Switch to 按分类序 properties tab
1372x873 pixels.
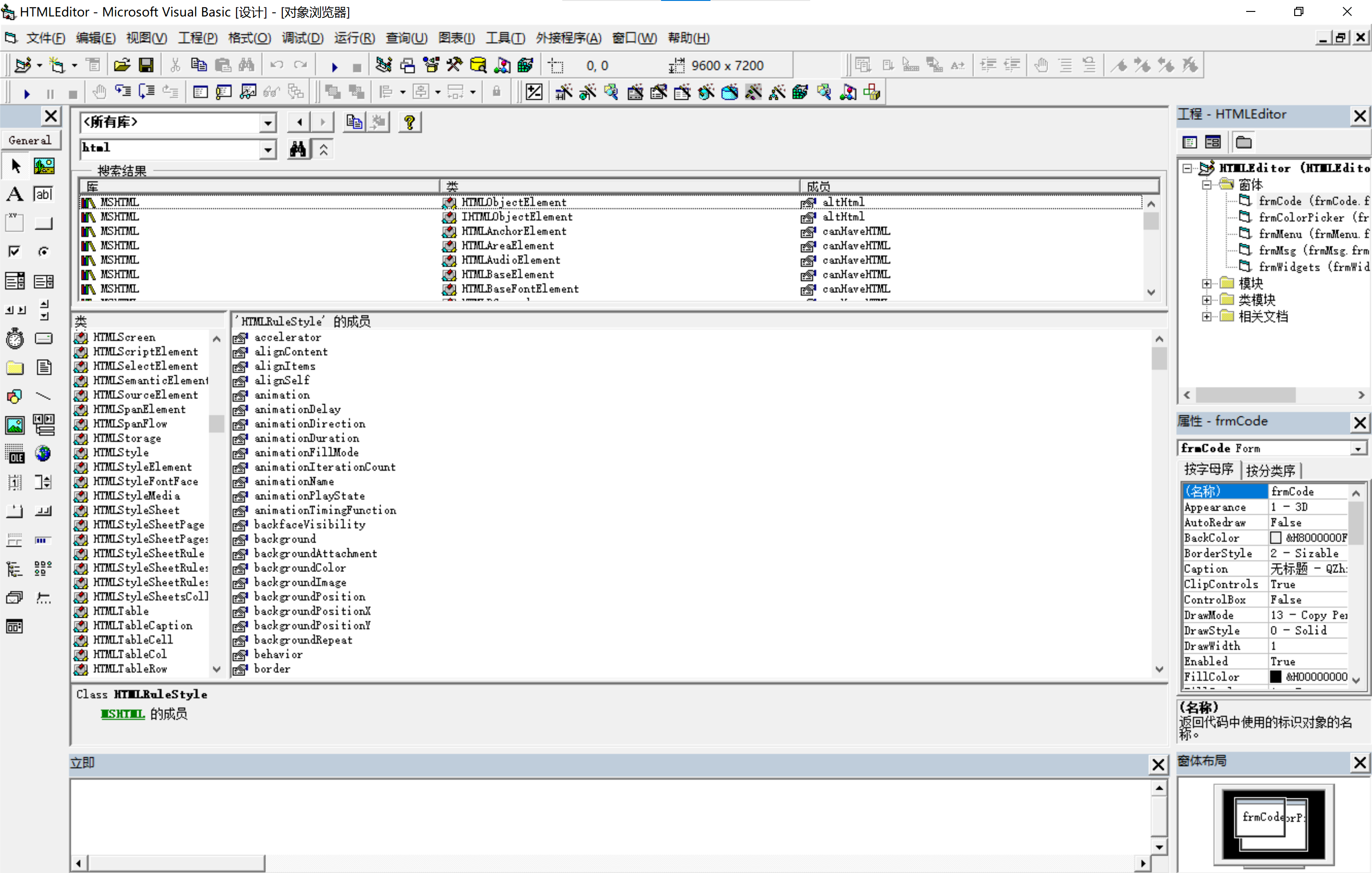pos(1270,470)
